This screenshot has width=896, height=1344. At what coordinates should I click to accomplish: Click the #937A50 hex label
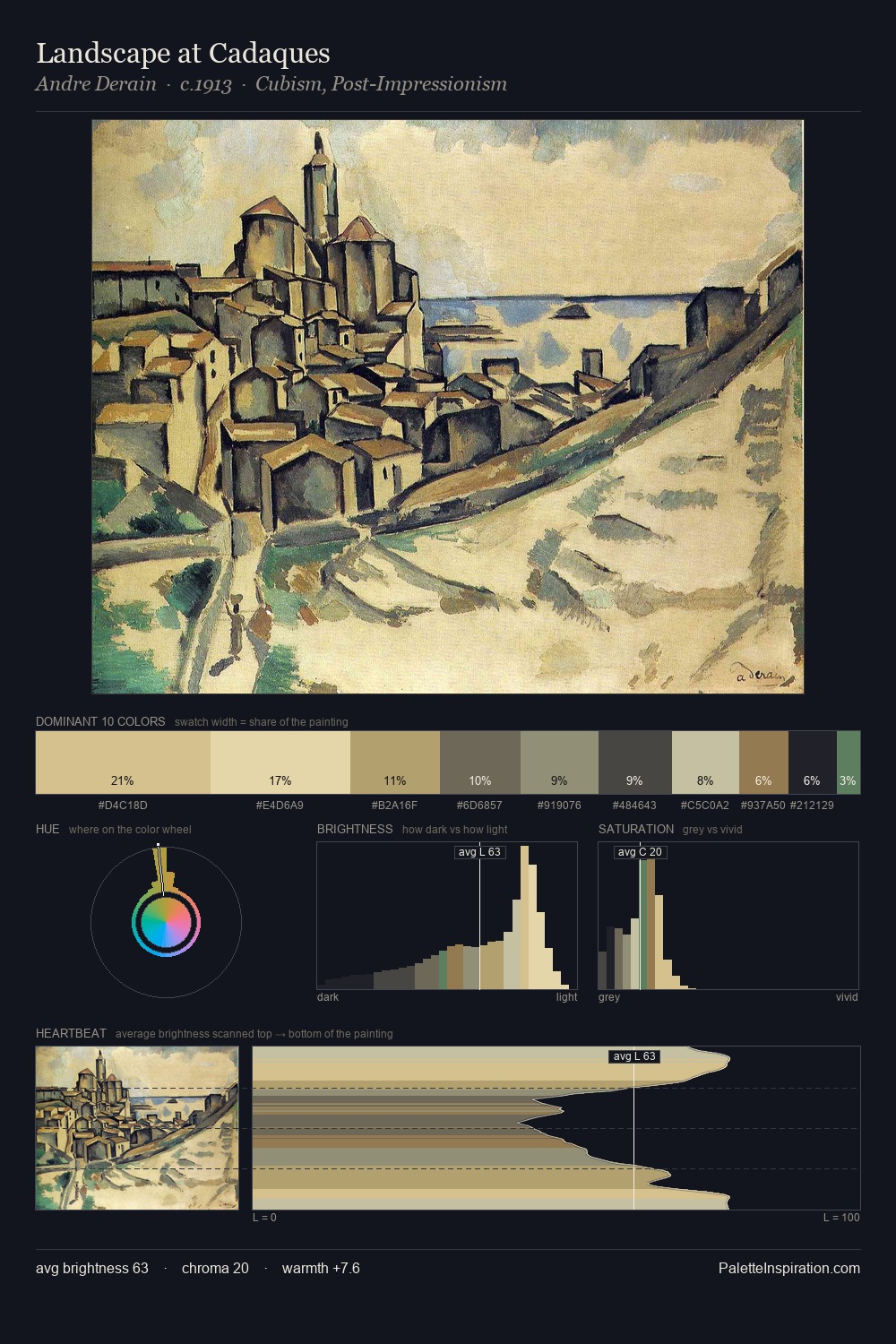[x=762, y=806]
